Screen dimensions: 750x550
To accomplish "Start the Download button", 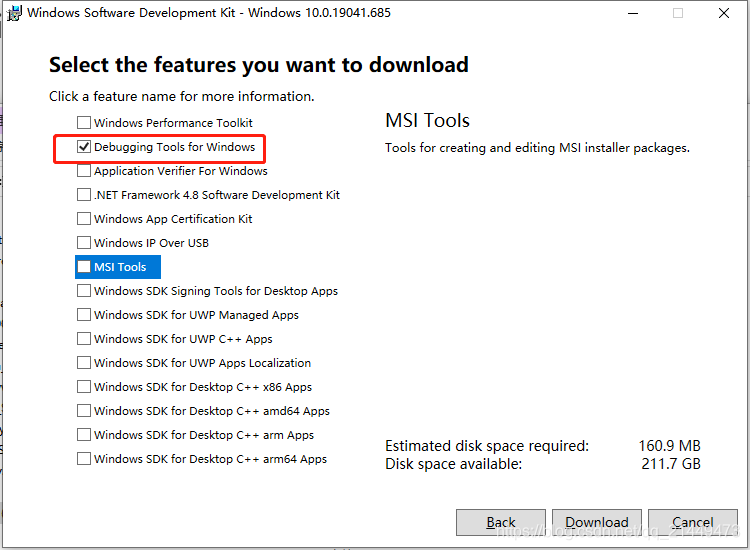I will click(x=597, y=522).
